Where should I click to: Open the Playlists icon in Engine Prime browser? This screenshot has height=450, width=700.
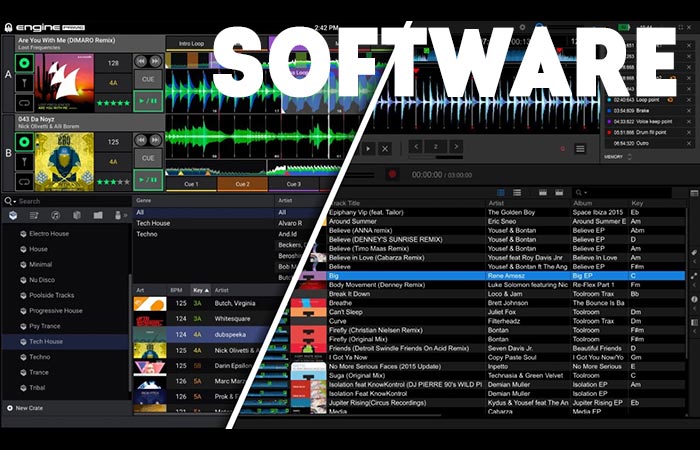tap(34, 216)
